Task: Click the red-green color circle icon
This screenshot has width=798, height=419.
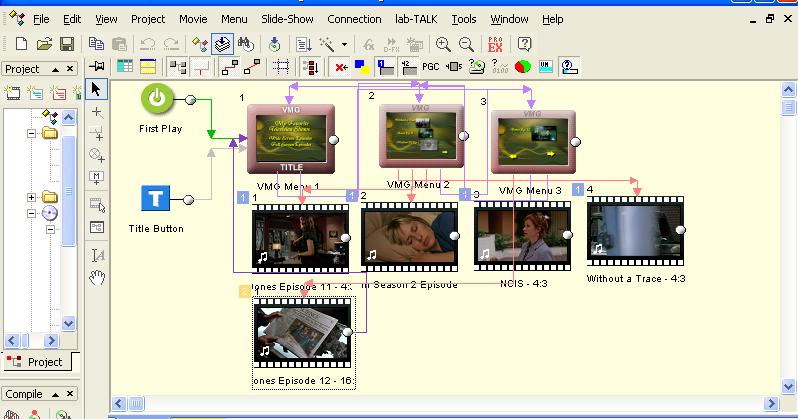Action: 523,67
